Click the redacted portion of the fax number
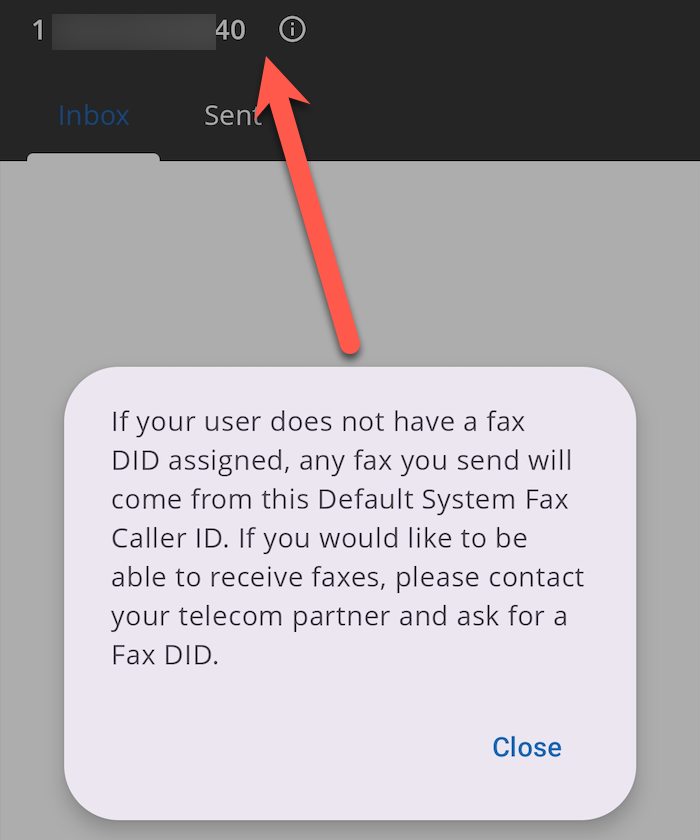This screenshot has width=700, height=840. tap(134, 32)
